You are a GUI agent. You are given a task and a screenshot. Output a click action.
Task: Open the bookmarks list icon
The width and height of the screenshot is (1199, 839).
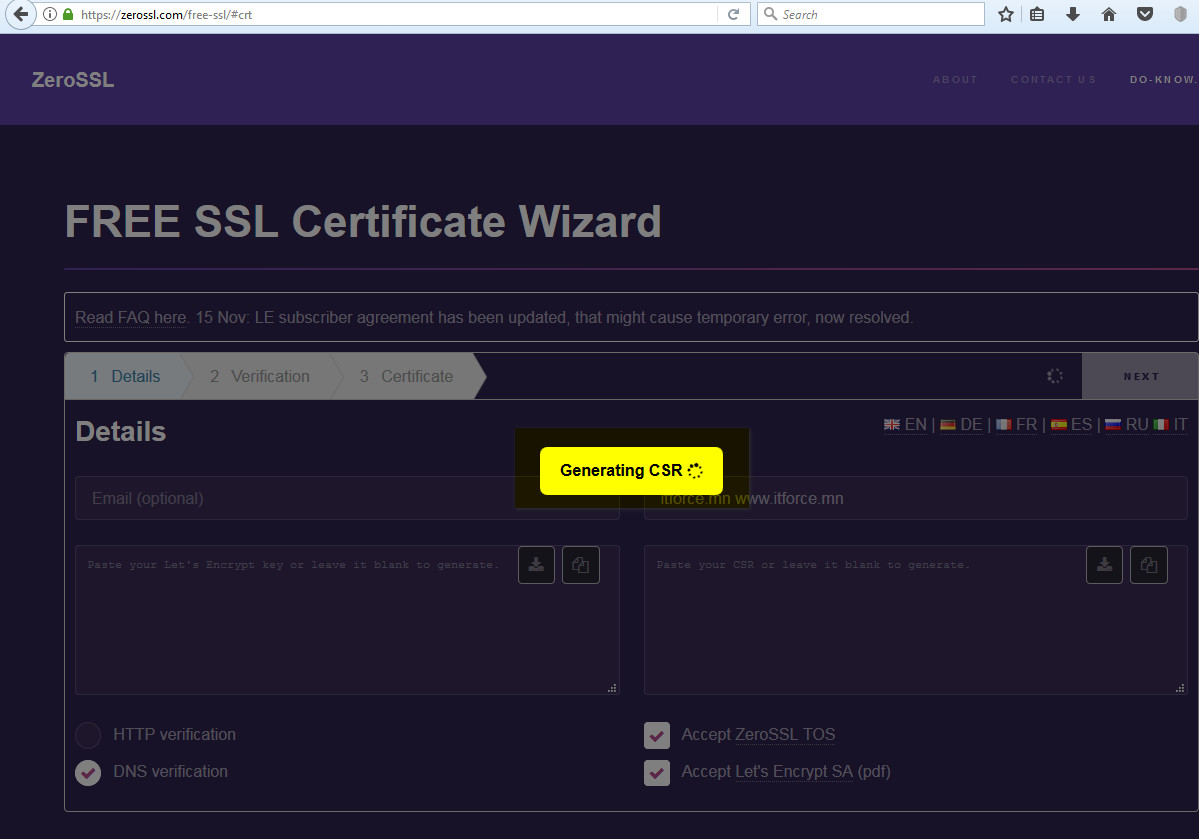coord(1037,15)
